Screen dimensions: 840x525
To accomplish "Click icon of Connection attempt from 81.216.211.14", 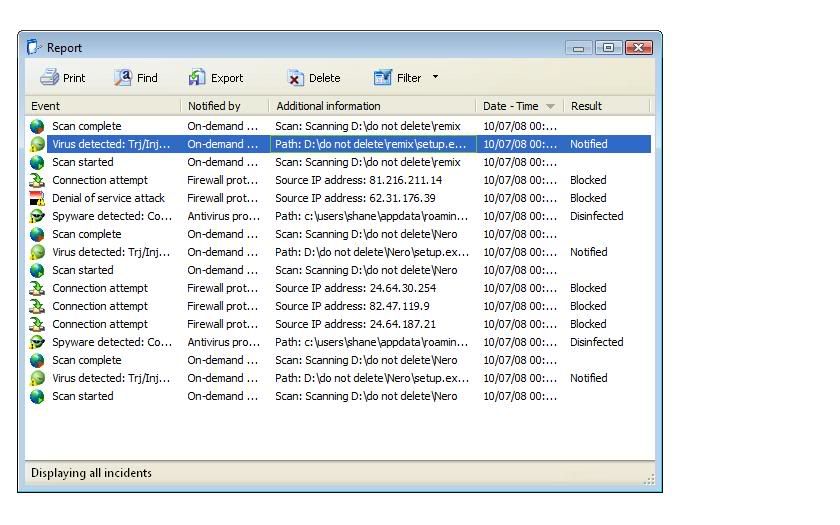I will point(37,180).
